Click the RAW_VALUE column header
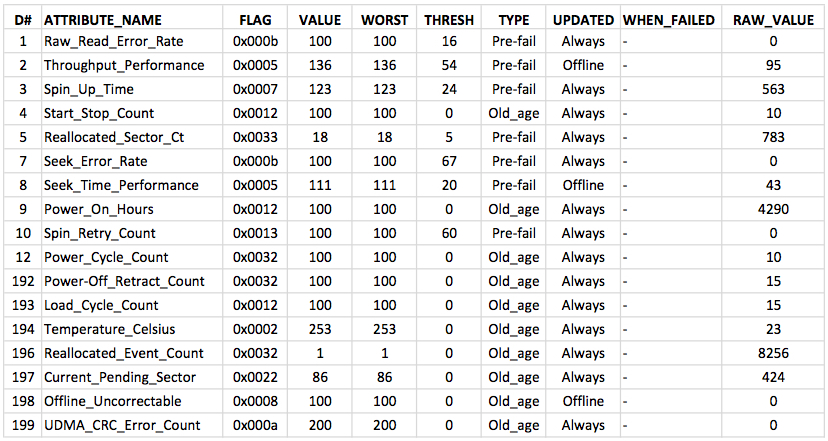The image size is (828, 441). [773, 20]
